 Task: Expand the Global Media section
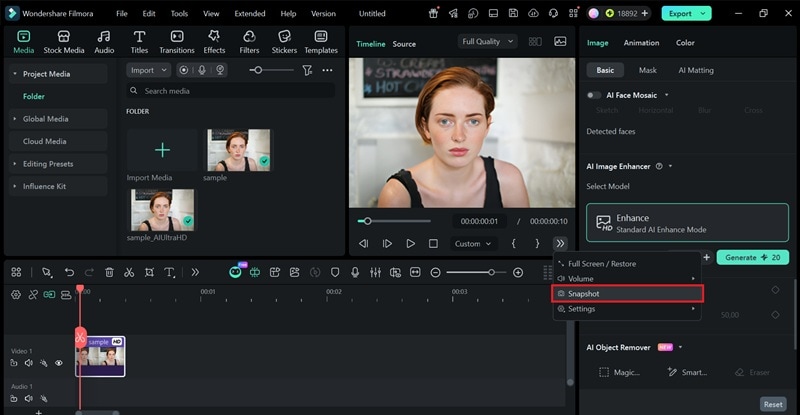15,118
